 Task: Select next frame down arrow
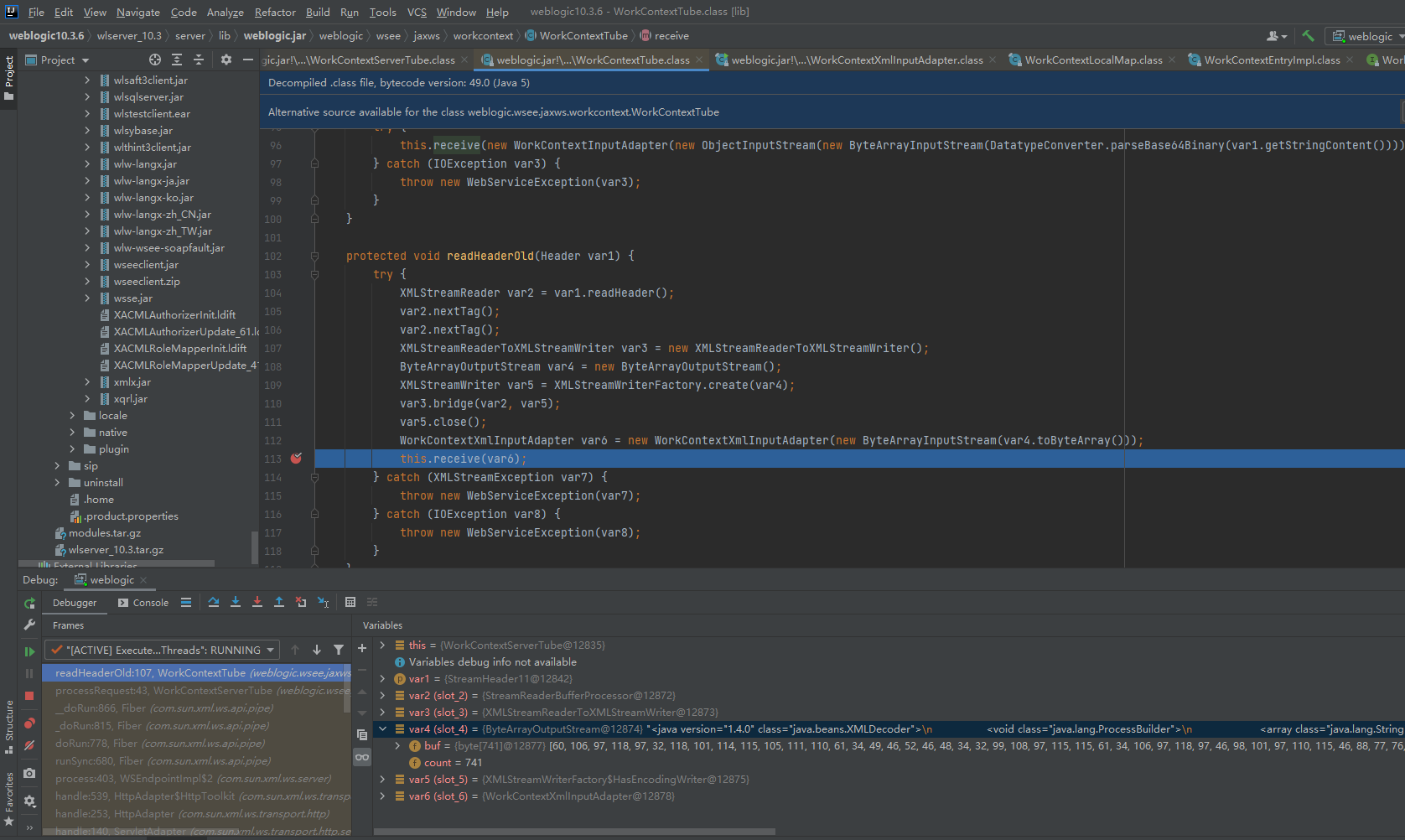[317, 650]
